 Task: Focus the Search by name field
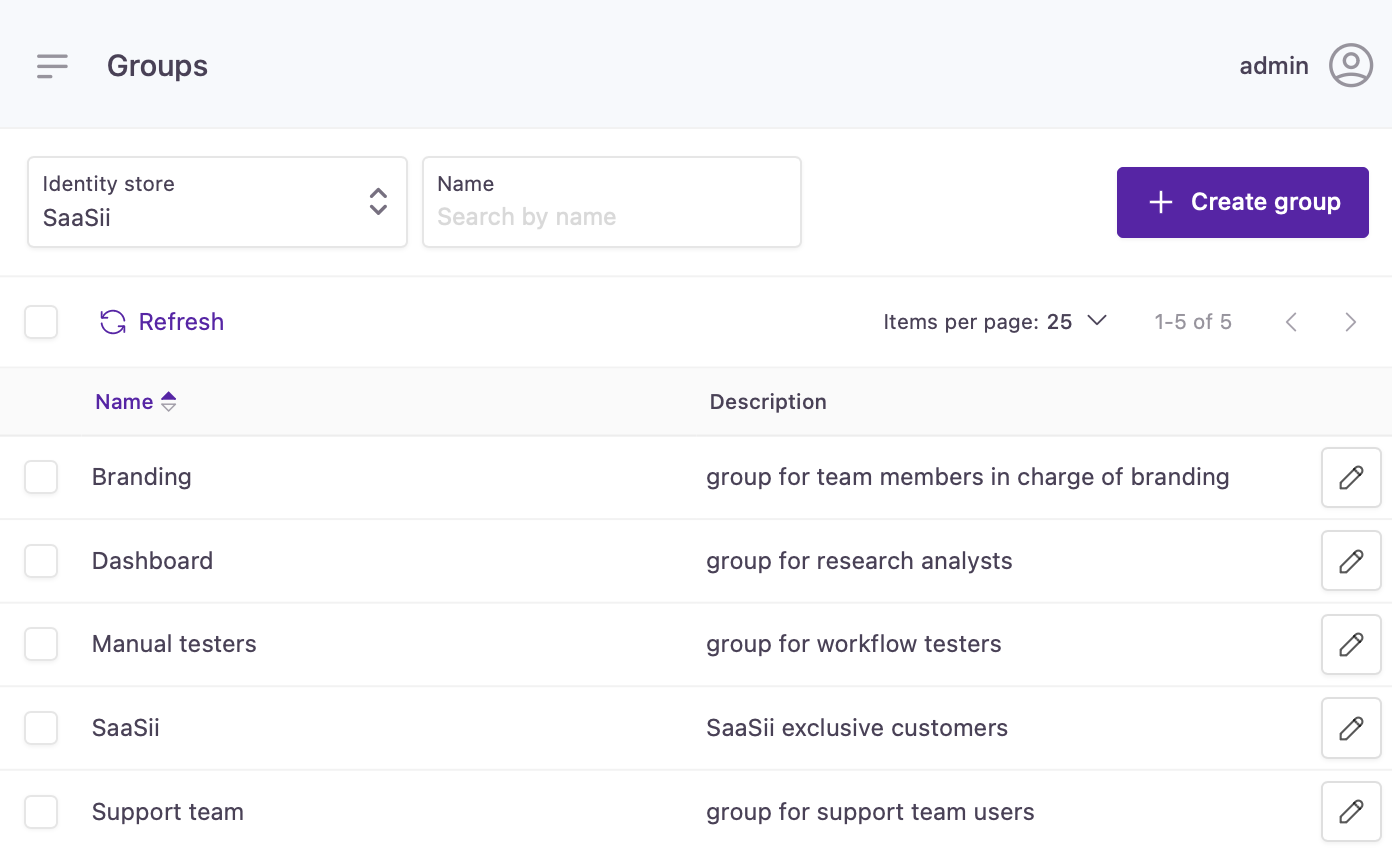click(611, 216)
